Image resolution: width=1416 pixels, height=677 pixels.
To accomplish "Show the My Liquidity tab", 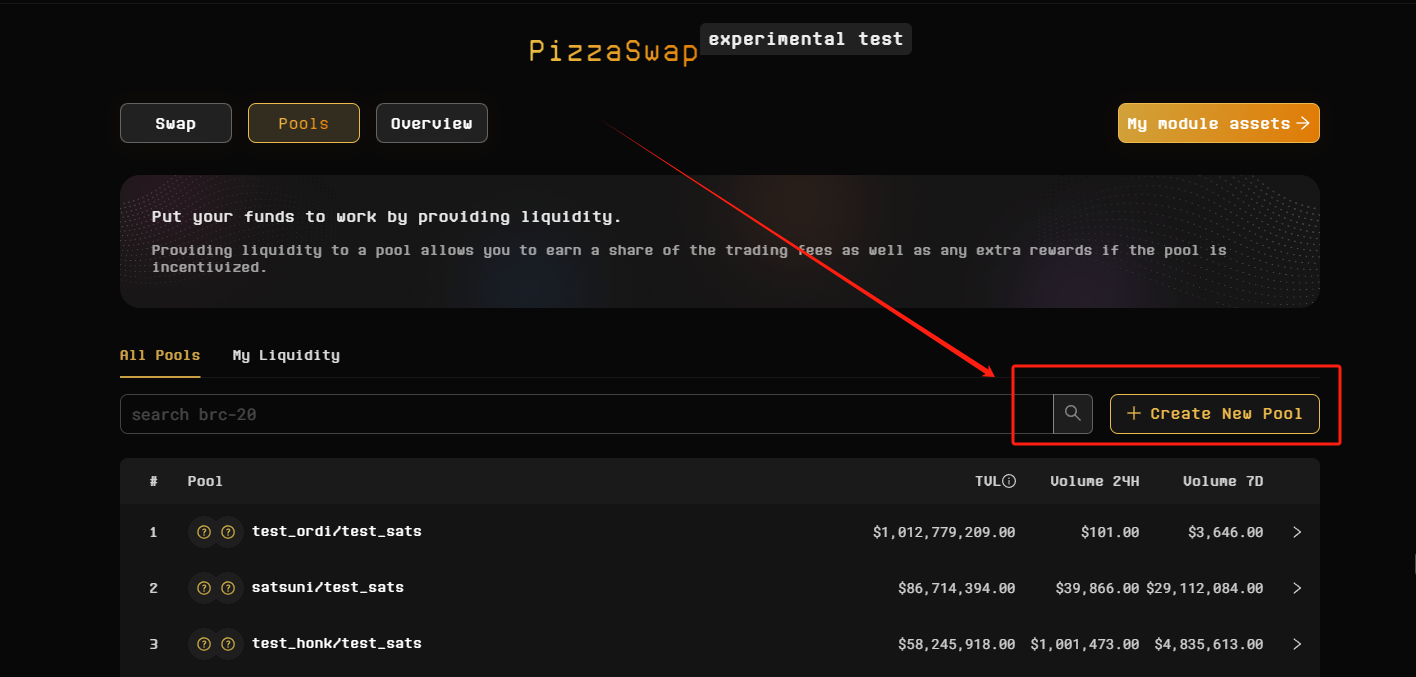I will click(x=286, y=355).
